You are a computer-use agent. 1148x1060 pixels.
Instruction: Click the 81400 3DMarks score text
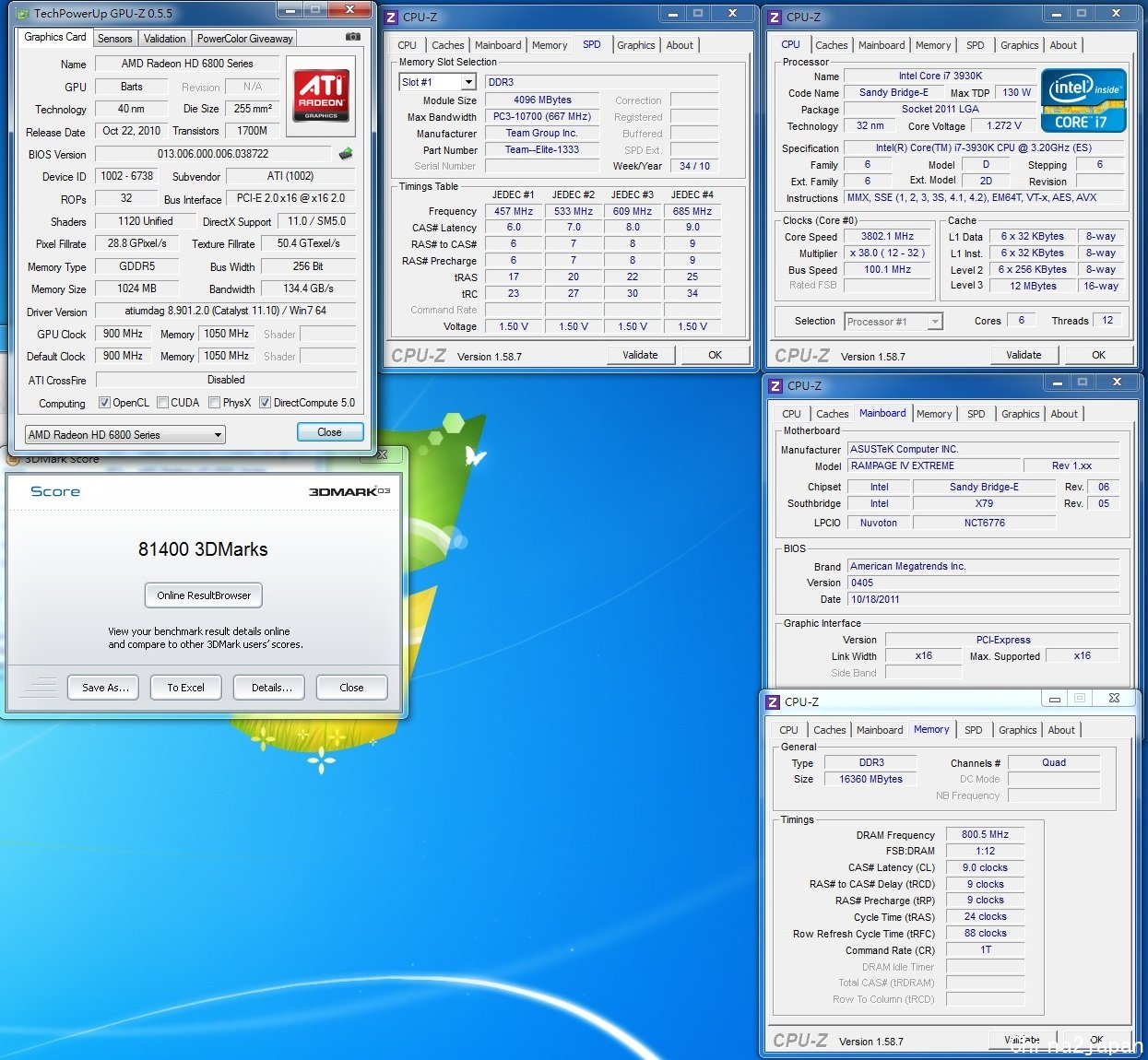coord(203,549)
